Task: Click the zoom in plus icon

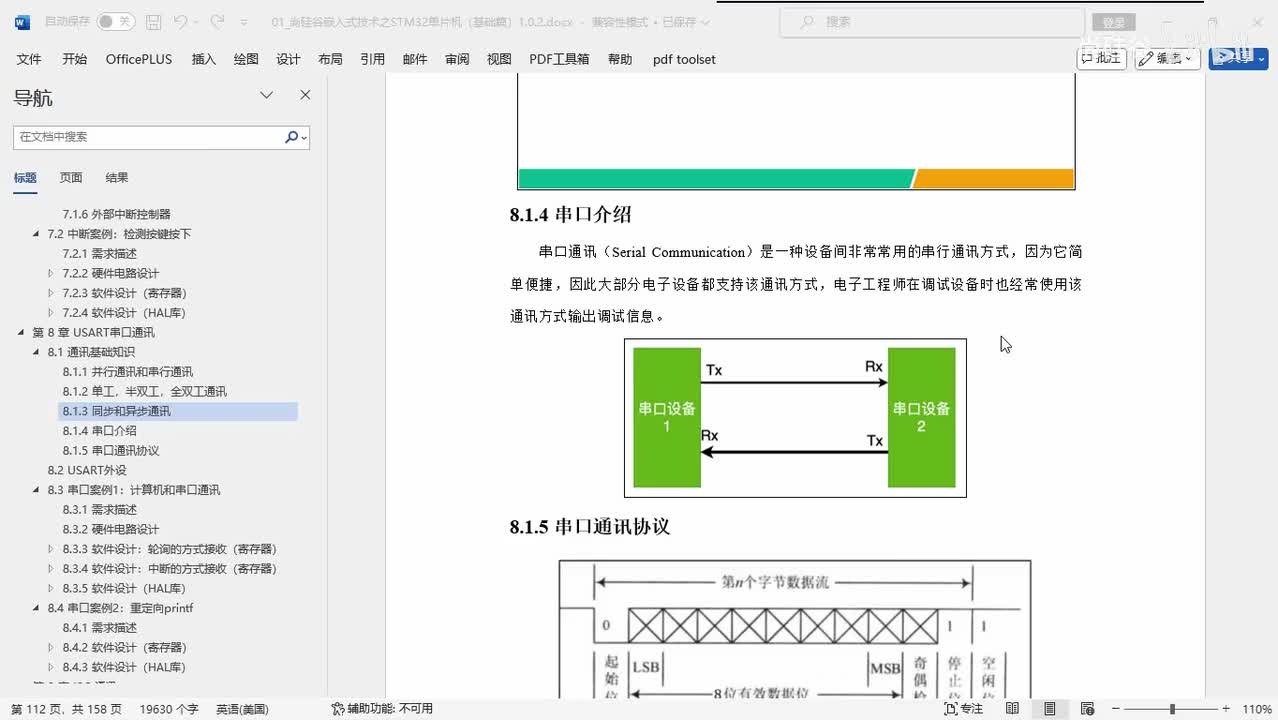Action: pos(1227,709)
